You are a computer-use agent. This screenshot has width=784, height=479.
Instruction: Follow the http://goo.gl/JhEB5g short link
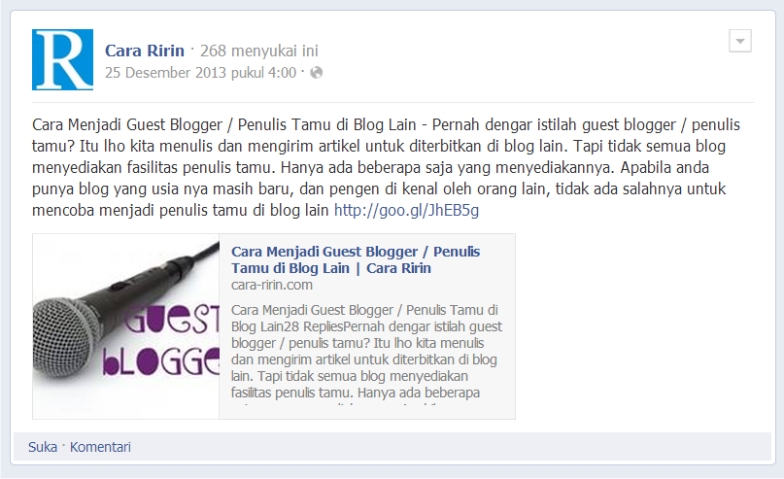pos(406,210)
